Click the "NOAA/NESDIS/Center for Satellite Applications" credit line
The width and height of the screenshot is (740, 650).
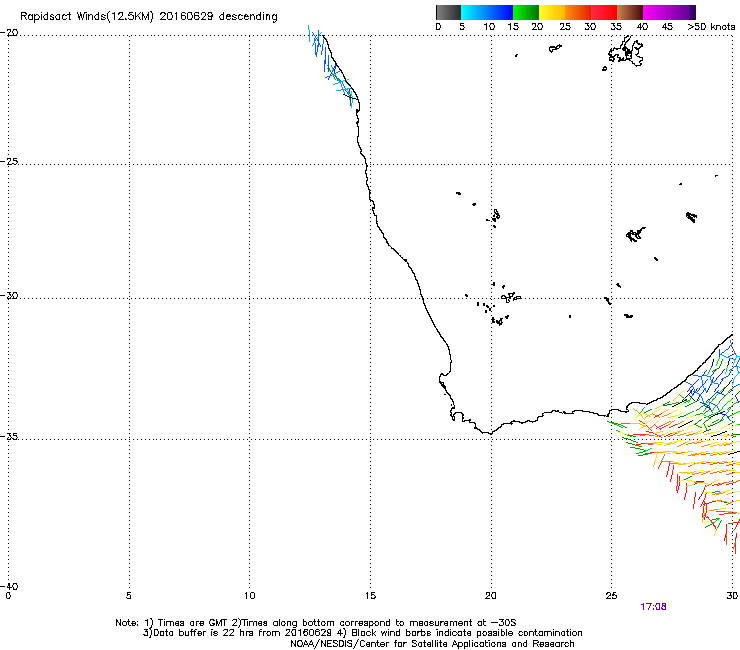pyautogui.click(x=432, y=644)
